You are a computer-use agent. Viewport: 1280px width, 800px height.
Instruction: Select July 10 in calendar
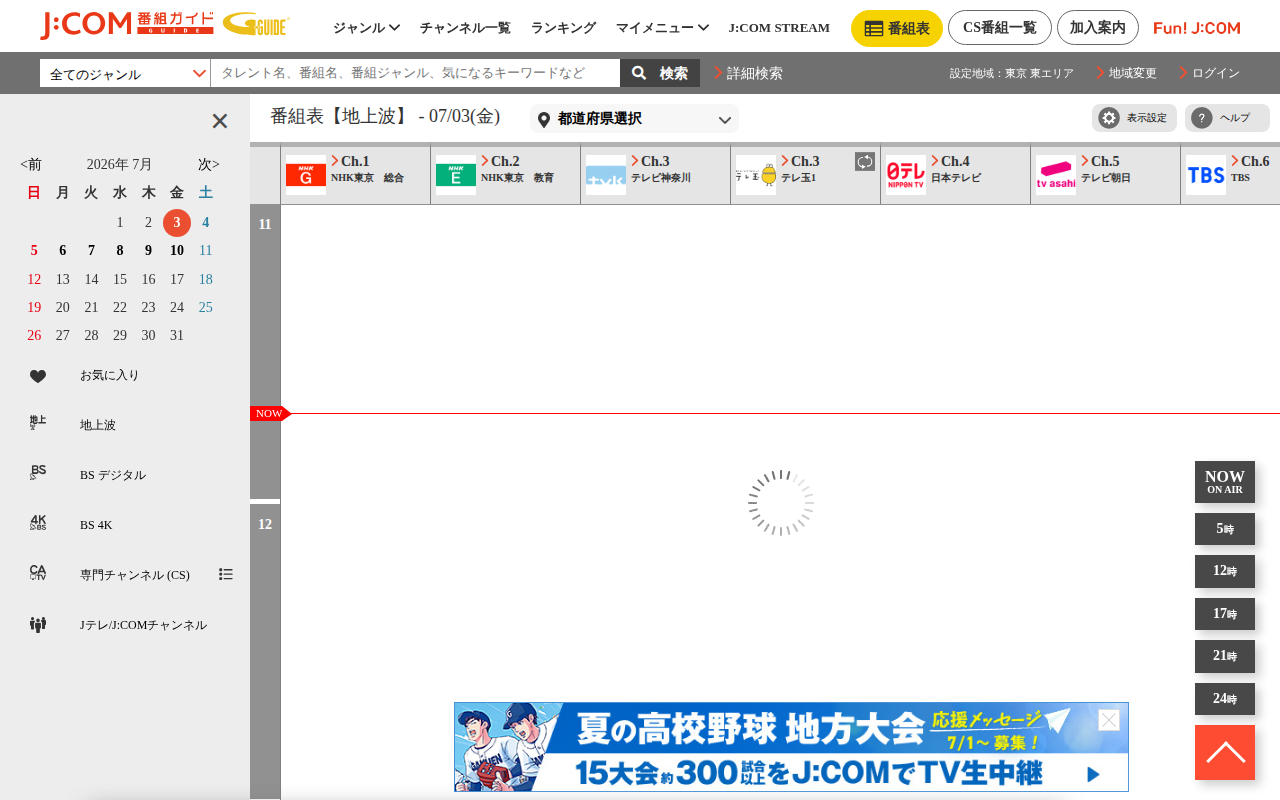coord(177,251)
